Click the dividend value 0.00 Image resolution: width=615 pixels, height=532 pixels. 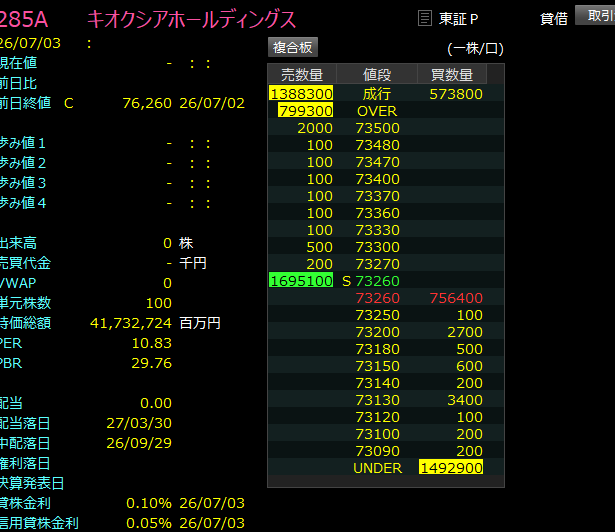pos(156,403)
